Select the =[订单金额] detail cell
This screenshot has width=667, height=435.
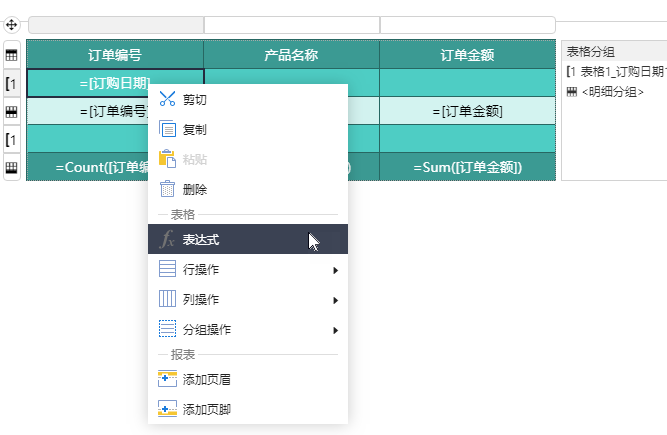467,111
